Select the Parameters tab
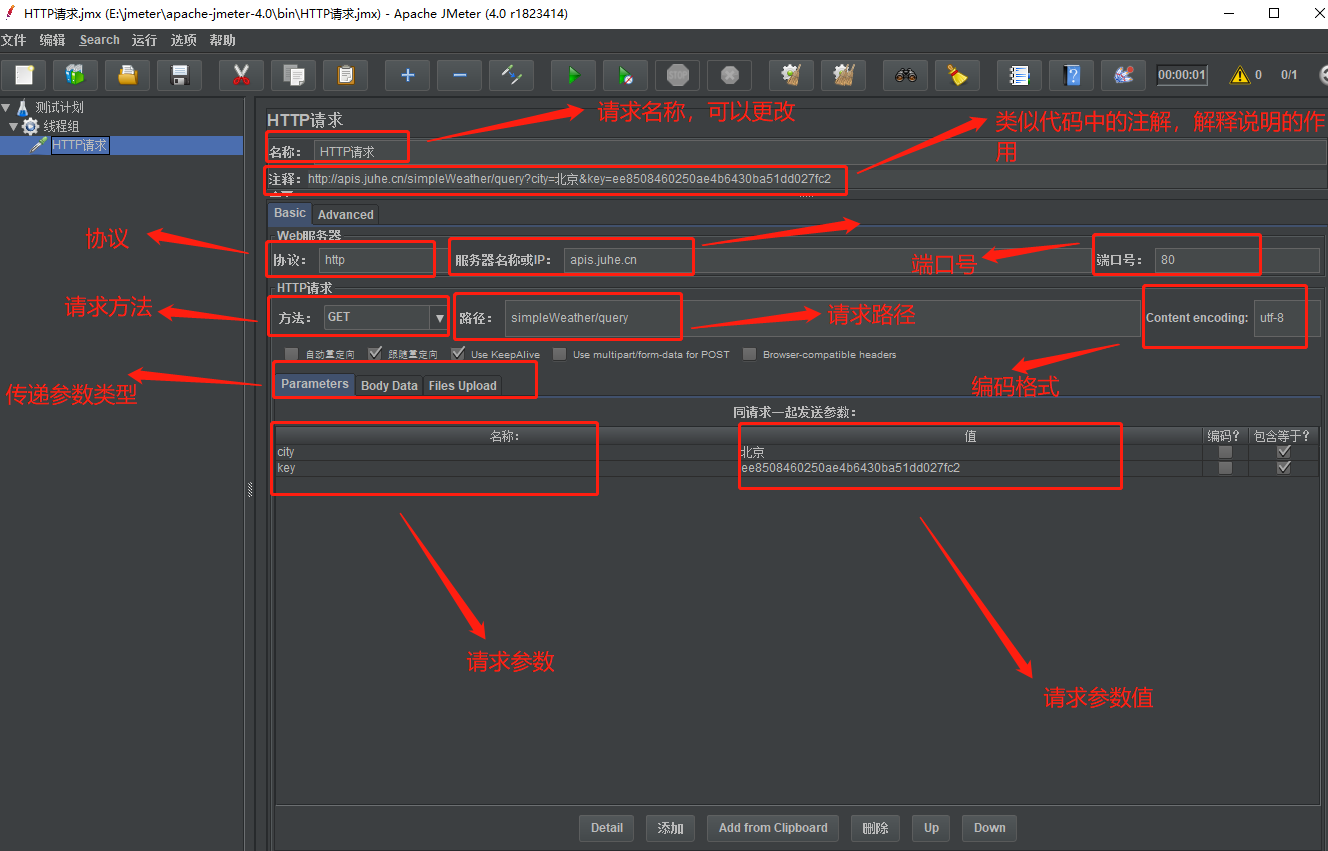1328x851 pixels. pos(315,384)
